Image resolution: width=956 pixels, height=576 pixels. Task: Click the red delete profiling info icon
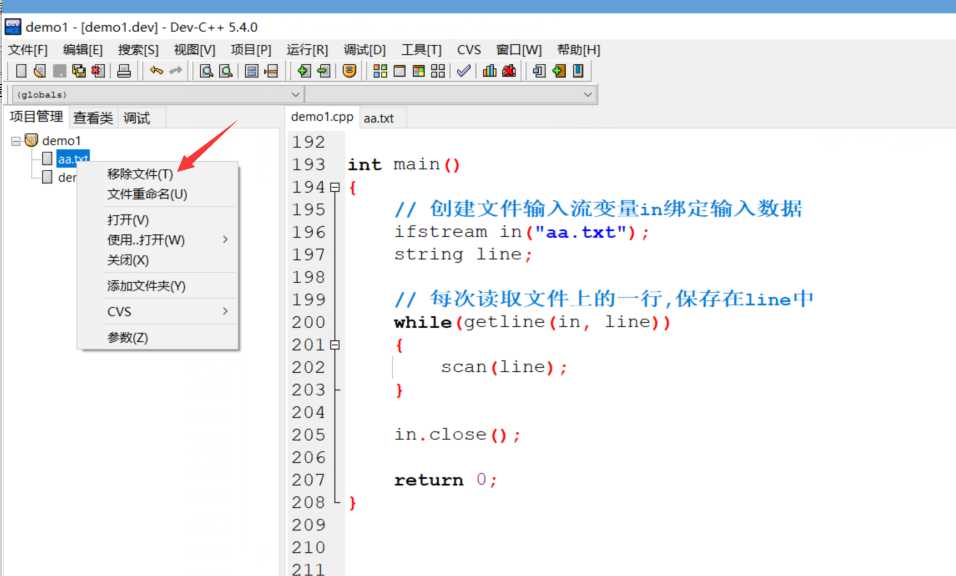(508, 71)
